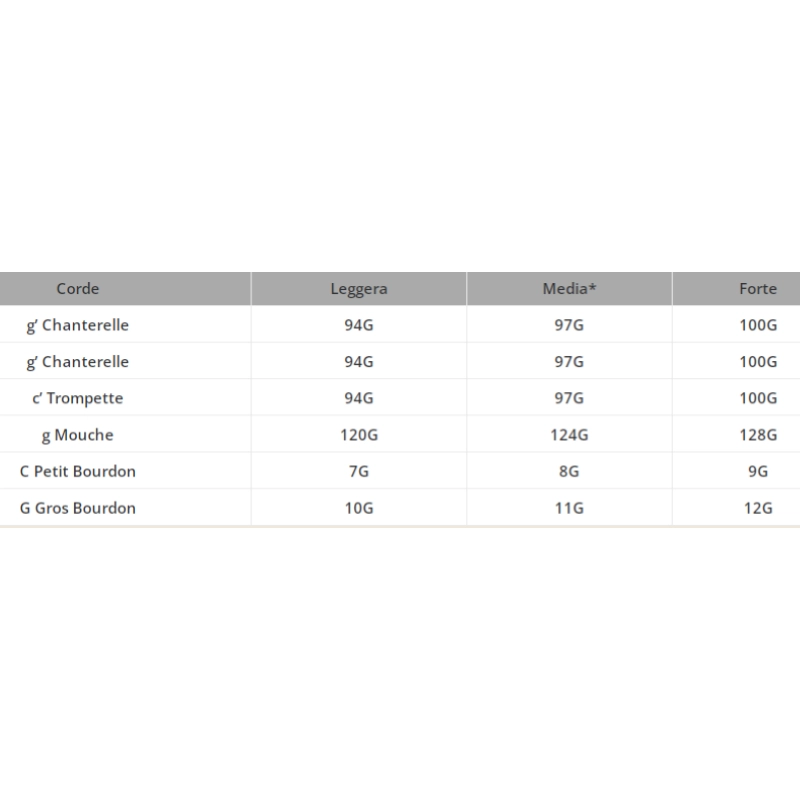This screenshot has width=800, height=800.
Task: Select the 11G Media cell
Action: [x=569, y=508]
